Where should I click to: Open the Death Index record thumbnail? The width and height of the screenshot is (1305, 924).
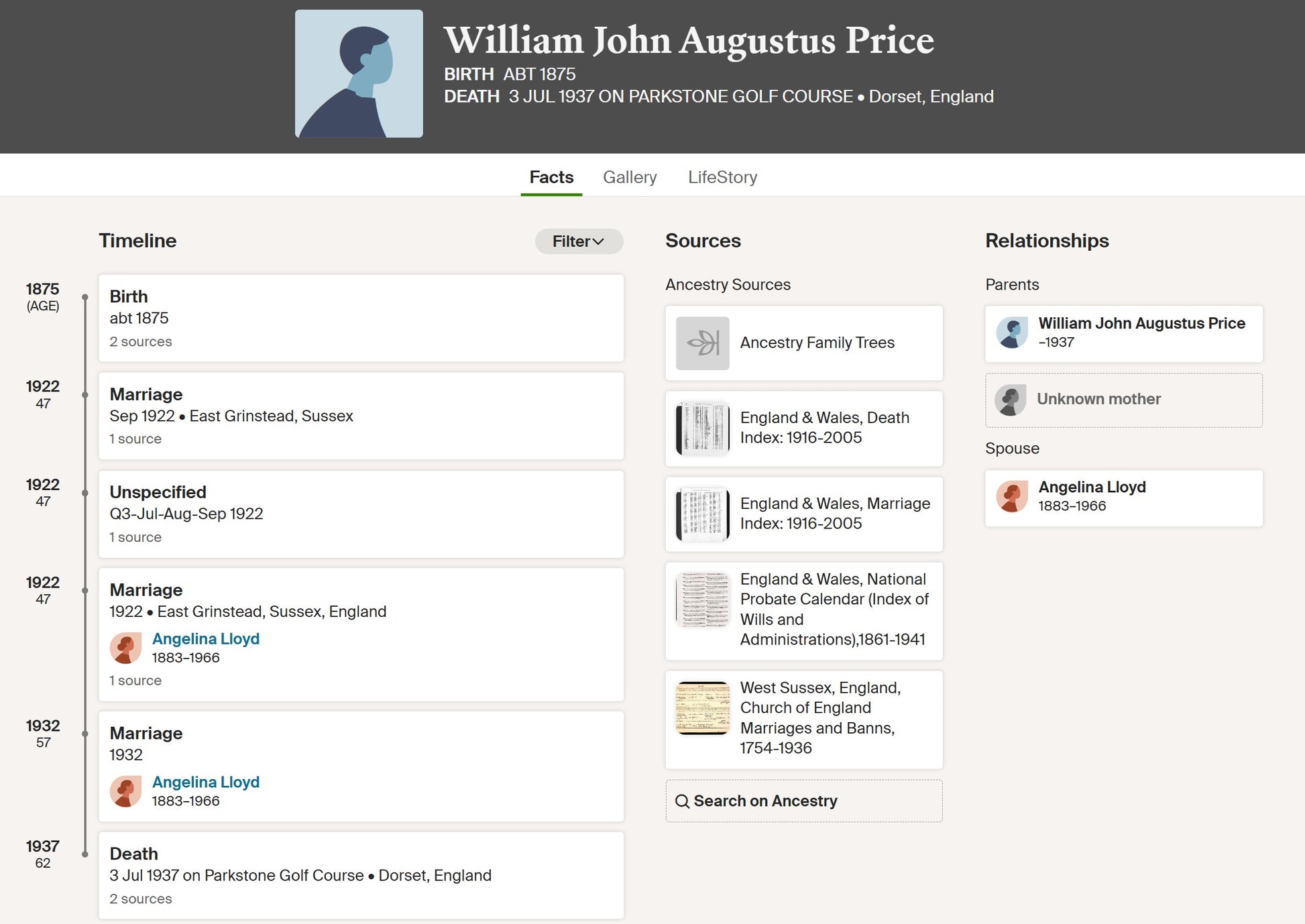click(702, 428)
